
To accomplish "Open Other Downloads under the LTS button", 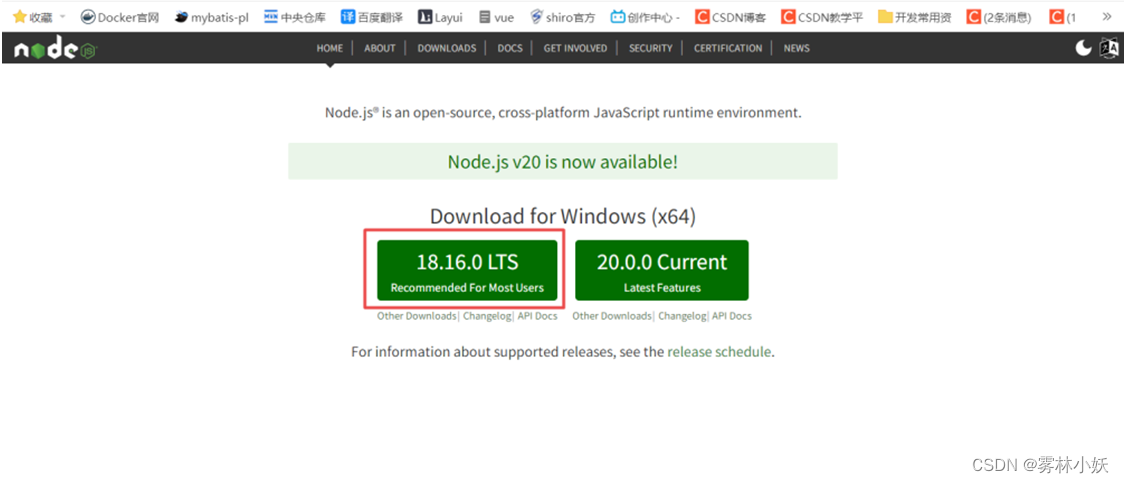I will pyautogui.click(x=416, y=316).
